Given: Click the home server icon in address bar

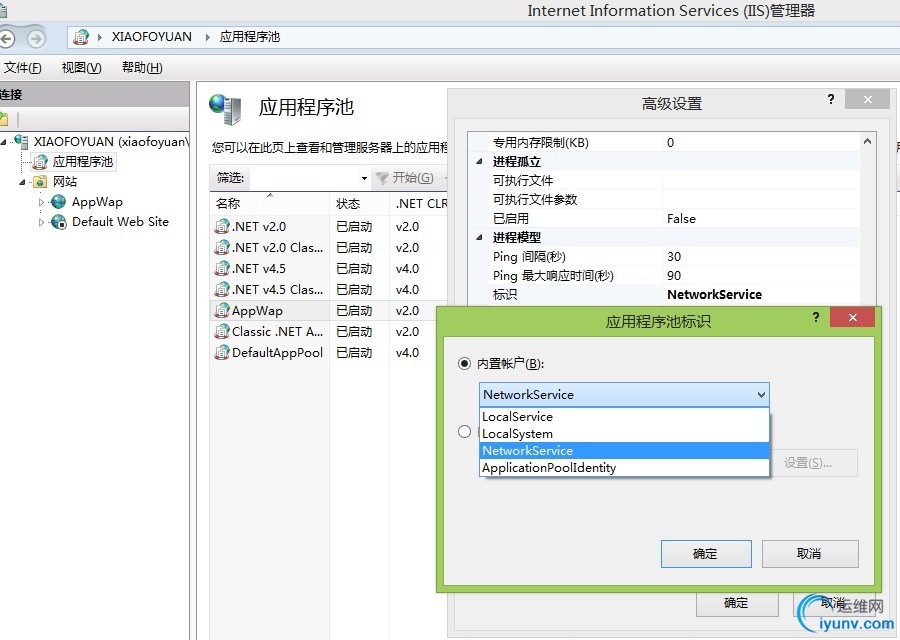Looking at the screenshot, I should (82, 37).
